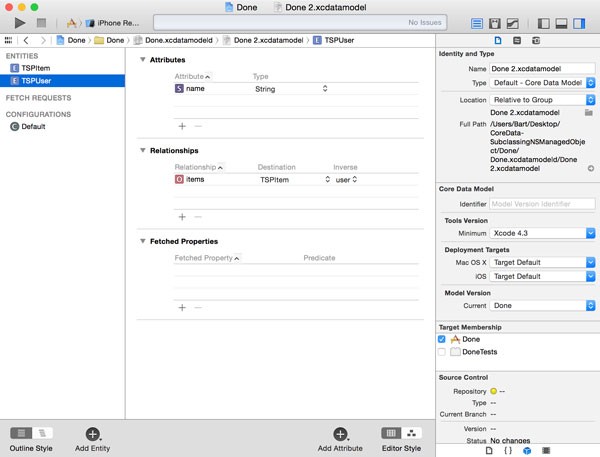
Task: Switch Editor Style to graph view
Action: 412,433
